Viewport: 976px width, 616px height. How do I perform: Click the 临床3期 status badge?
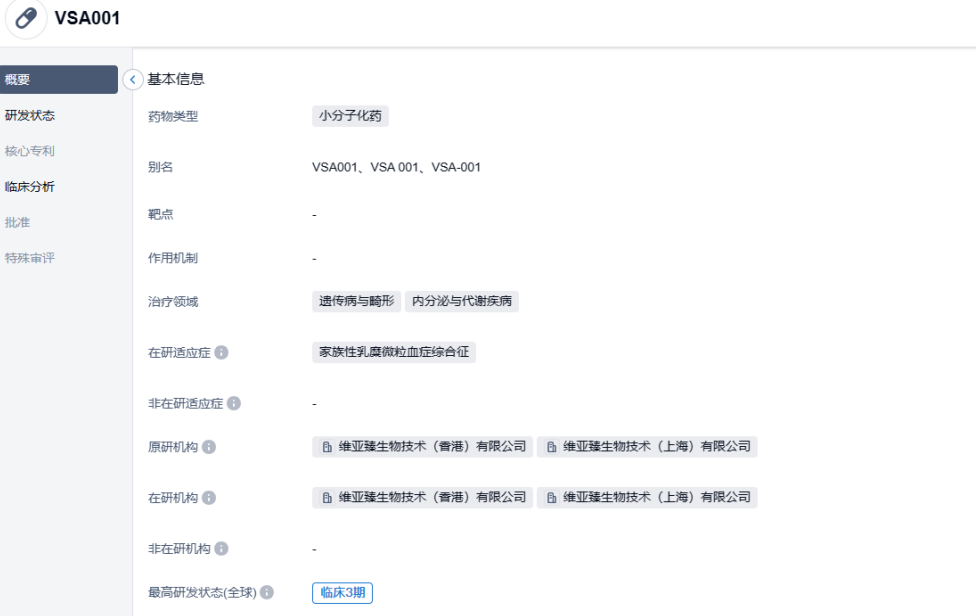342,593
